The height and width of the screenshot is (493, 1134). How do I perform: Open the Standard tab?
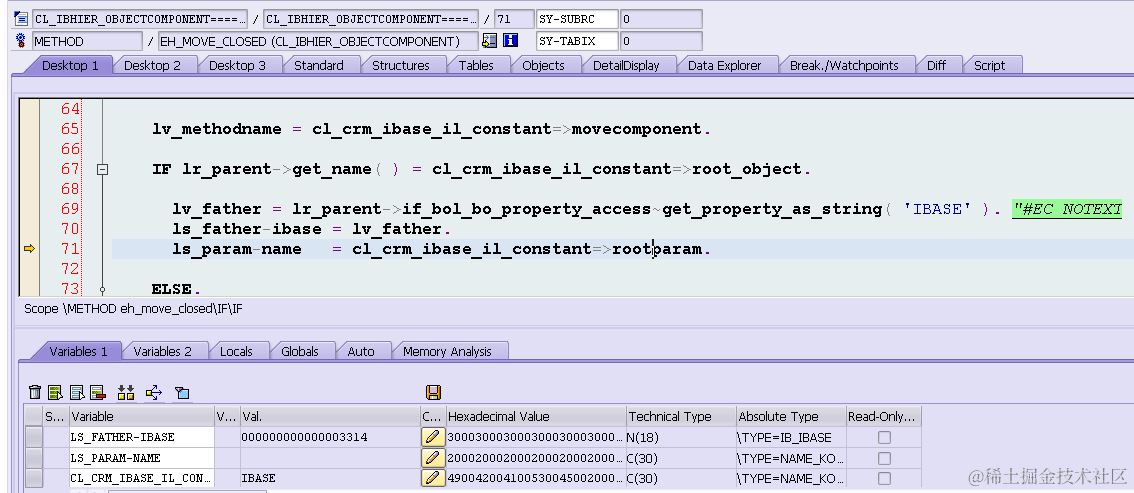(318, 65)
